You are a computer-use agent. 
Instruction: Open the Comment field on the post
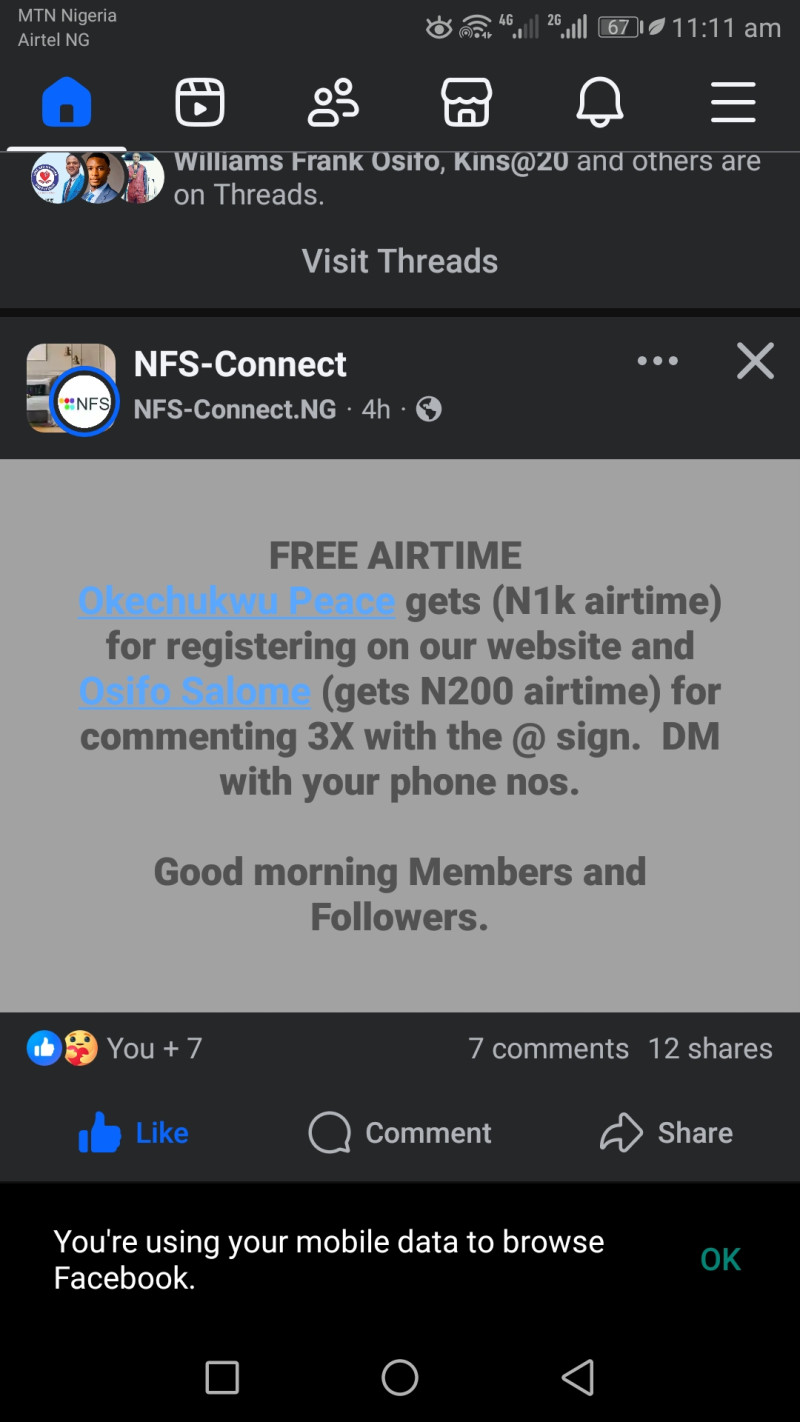399,1133
